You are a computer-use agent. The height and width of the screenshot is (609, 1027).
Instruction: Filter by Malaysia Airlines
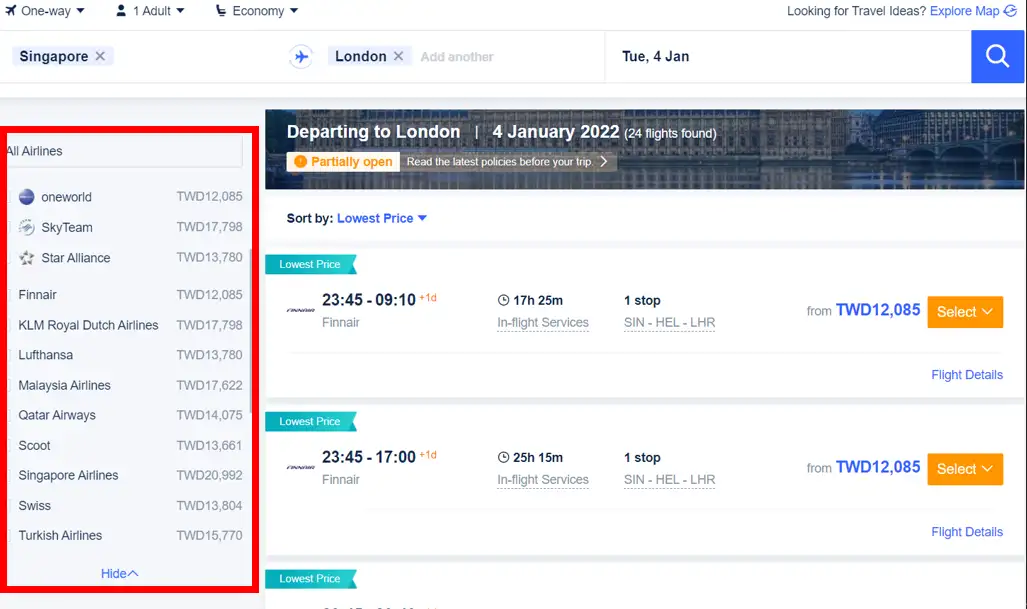64,385
